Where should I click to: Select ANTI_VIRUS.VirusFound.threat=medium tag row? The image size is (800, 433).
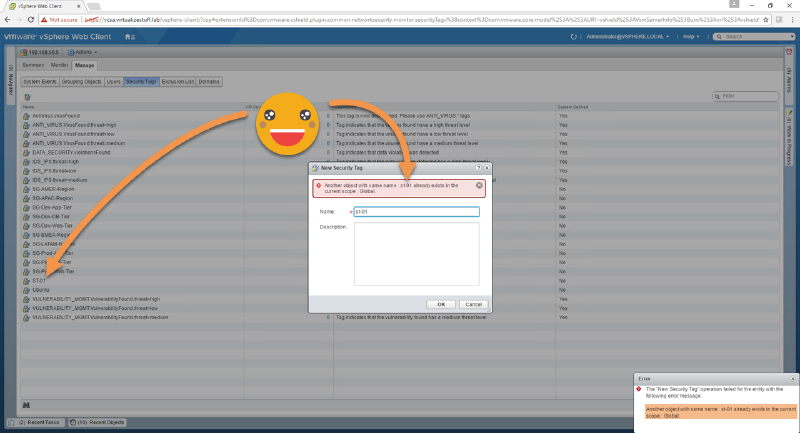tap(401, 143)
